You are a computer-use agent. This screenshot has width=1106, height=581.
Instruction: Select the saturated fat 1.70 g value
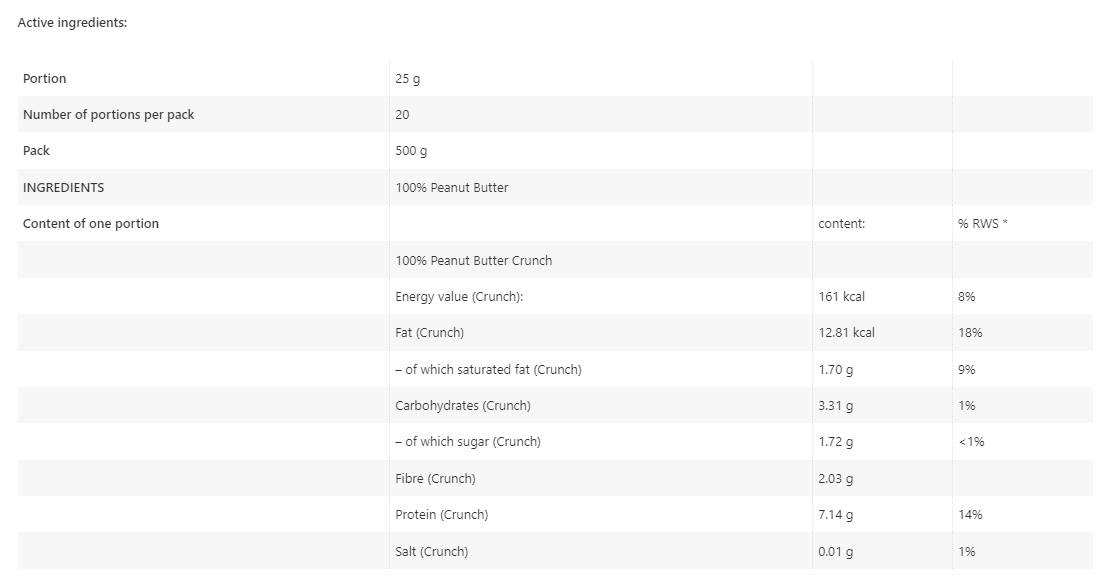835,369
